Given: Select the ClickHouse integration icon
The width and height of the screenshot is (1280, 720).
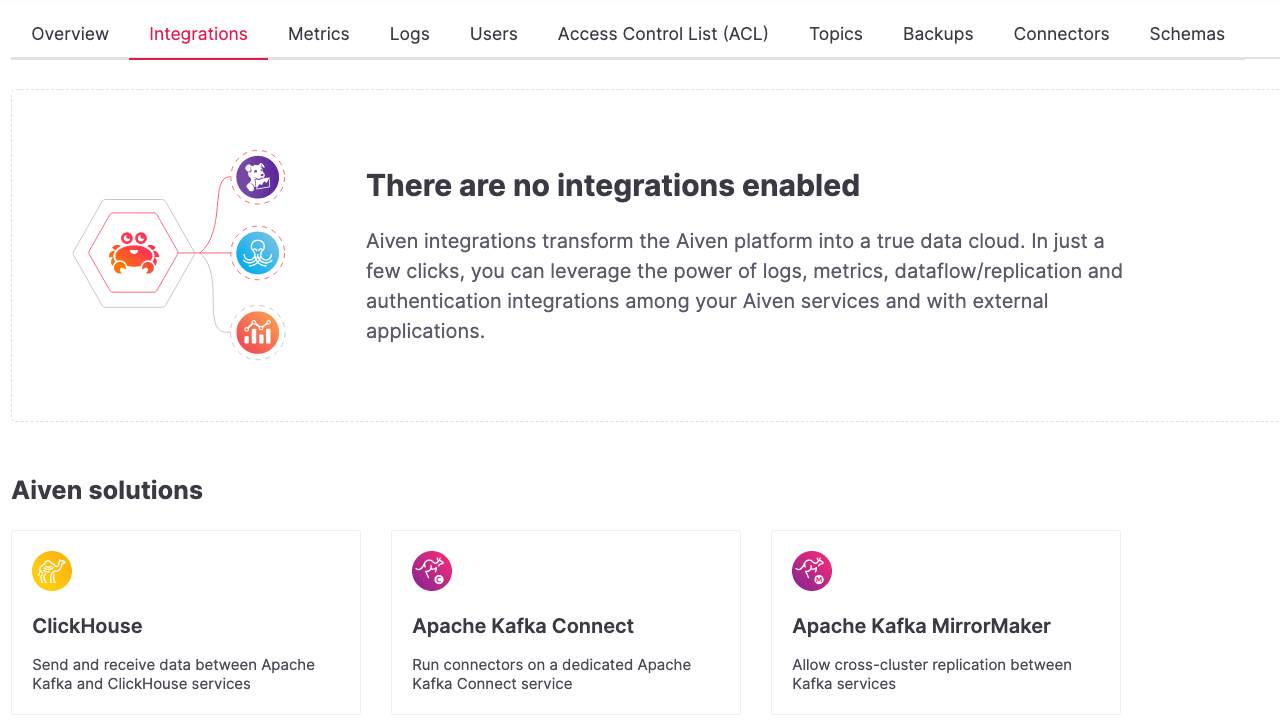Looking at the screenshot, I should [x=52, y=571].
